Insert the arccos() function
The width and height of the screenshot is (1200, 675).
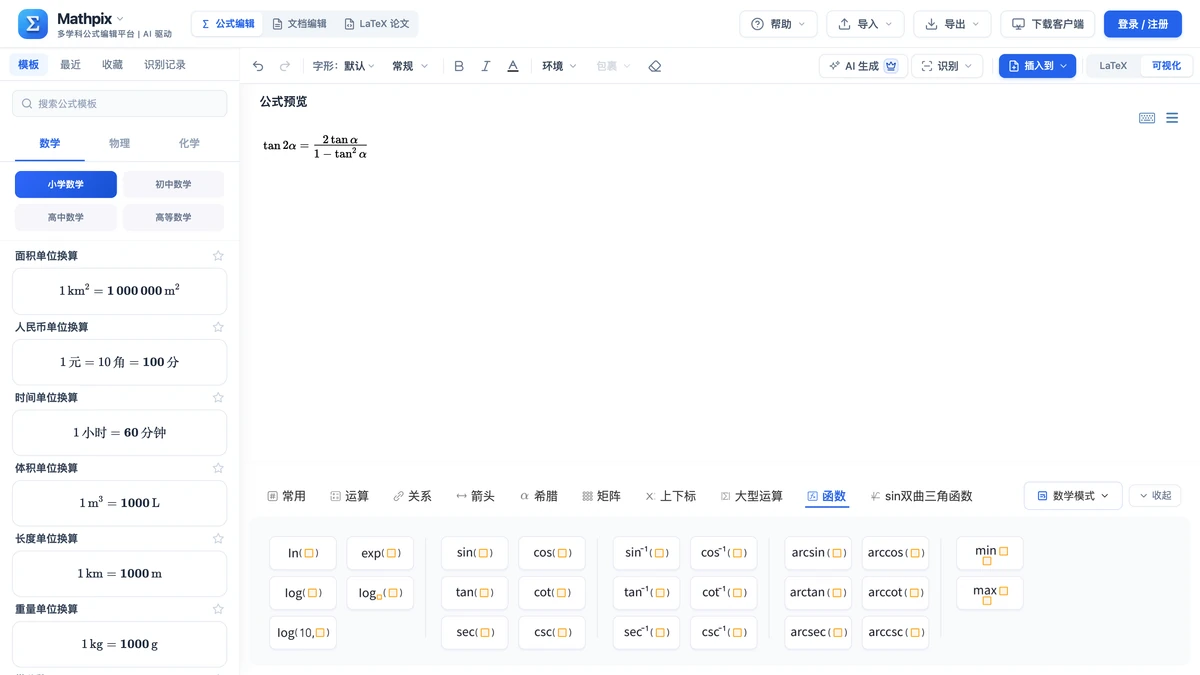click(x=895, y=553)
